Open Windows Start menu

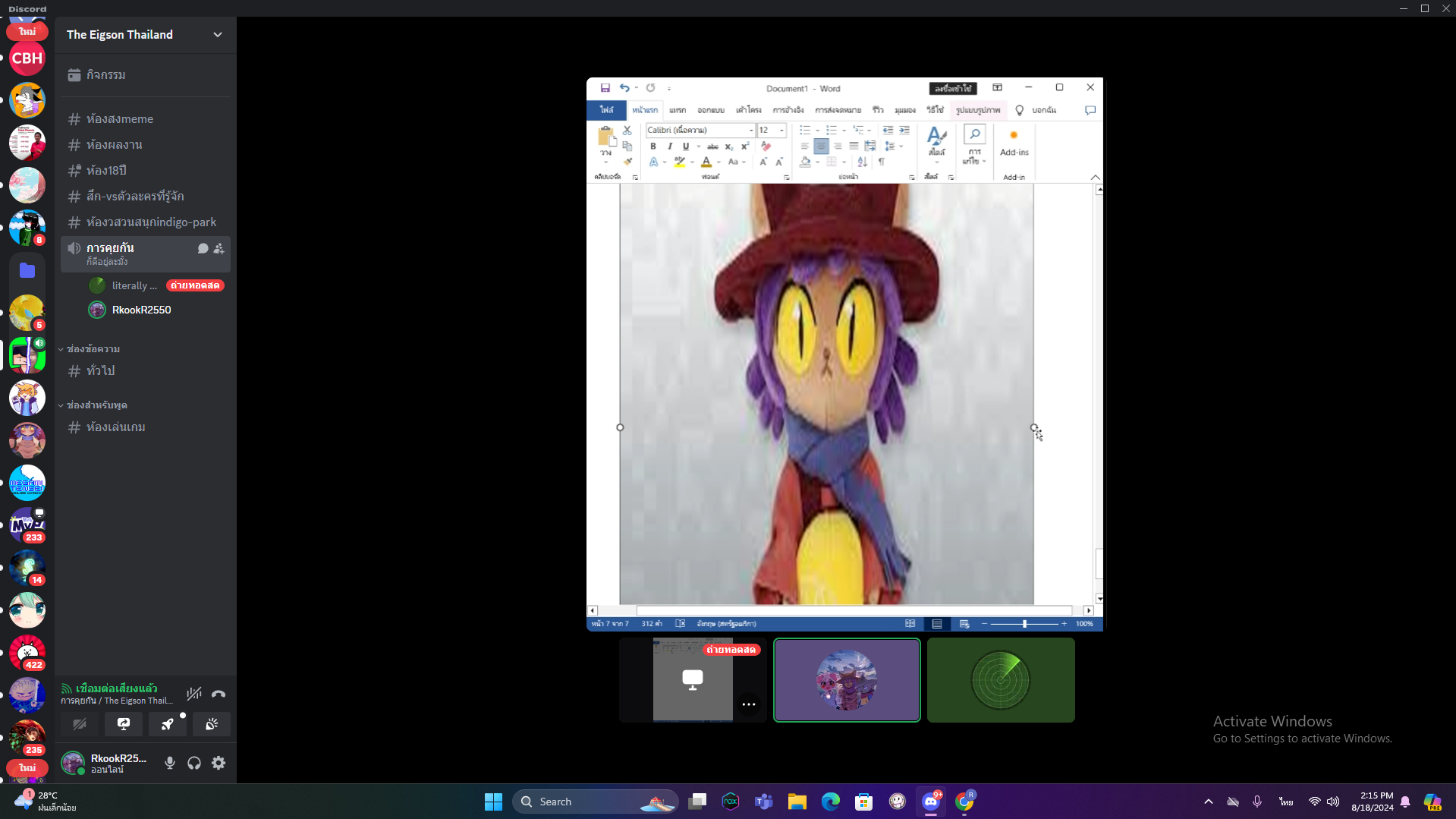tap(493, 802)
